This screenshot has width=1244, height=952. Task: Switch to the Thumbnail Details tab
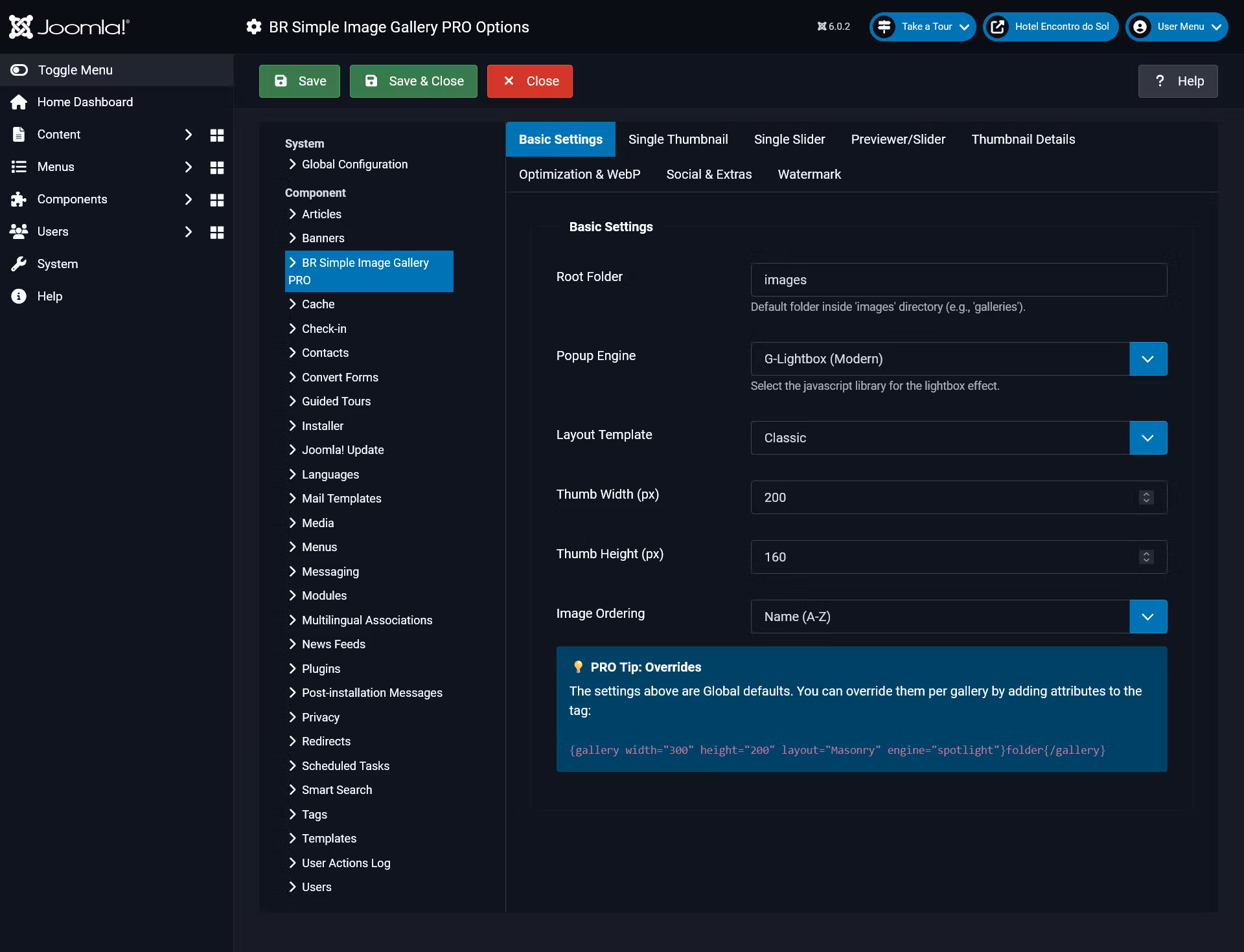[x=1023, y=139]
